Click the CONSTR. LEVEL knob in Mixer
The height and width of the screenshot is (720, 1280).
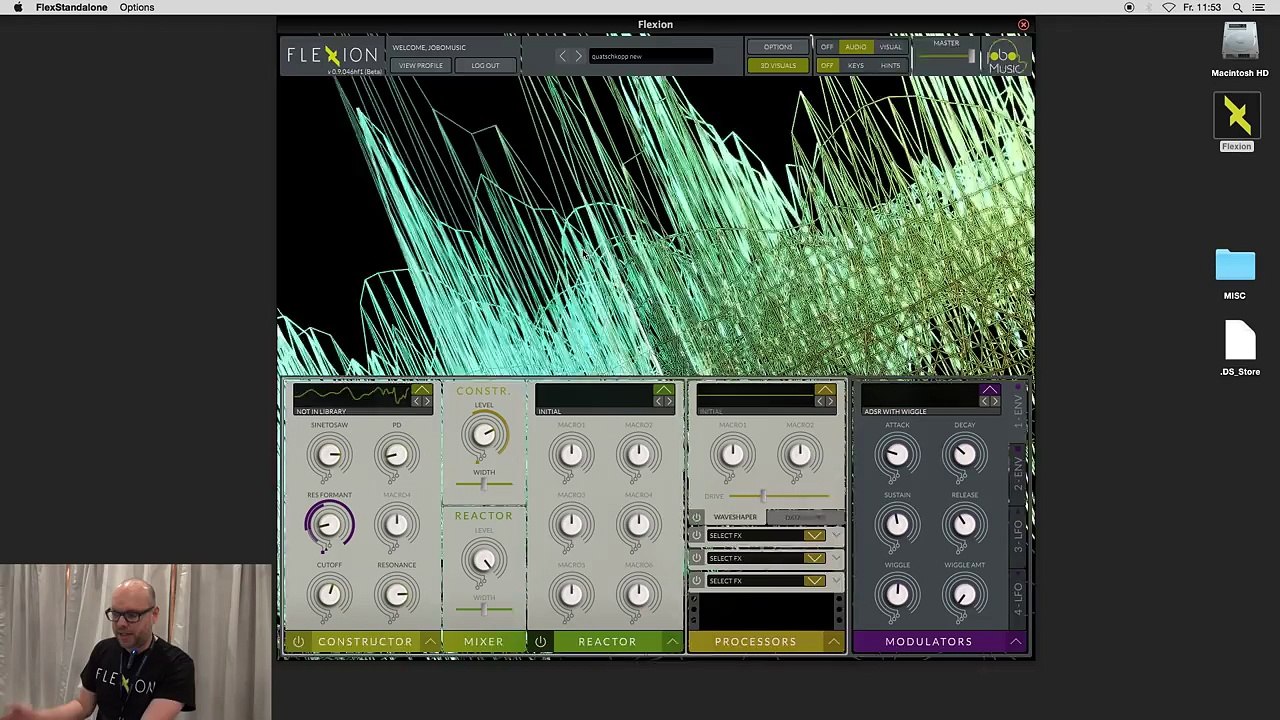click(484, 435)
